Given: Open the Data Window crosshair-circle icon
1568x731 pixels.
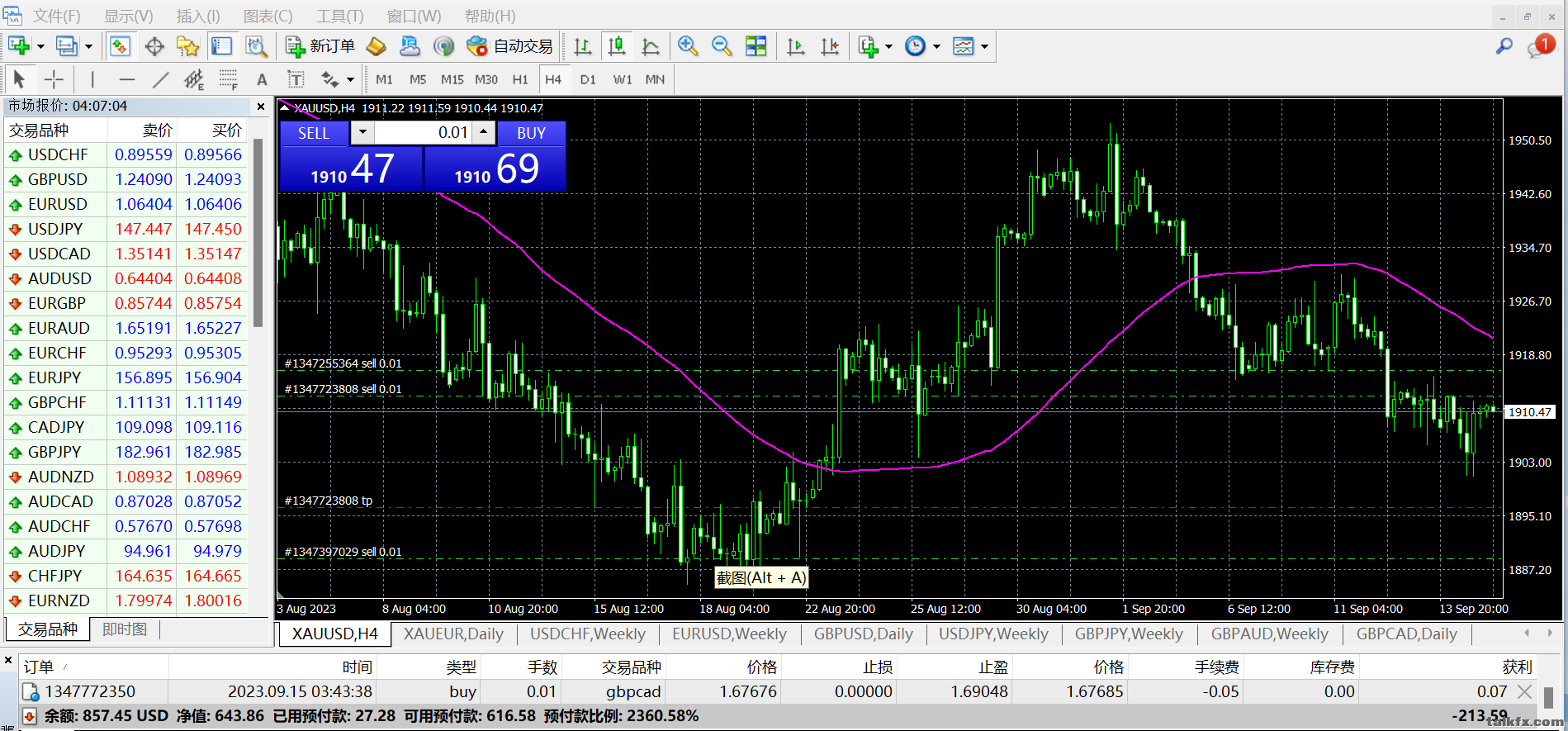Looking at the screenshot, I should point(154,46).
